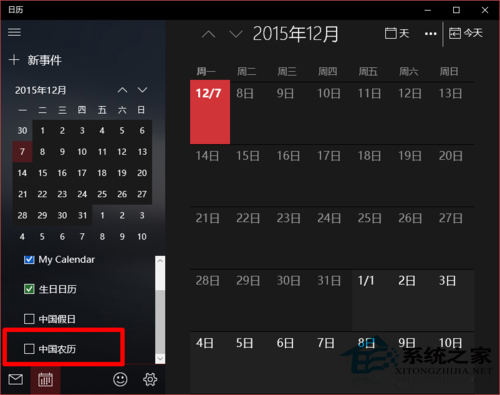This screenshot has width=500, height=395.
Task: Open feedback smiley icon
Action: 120,379
